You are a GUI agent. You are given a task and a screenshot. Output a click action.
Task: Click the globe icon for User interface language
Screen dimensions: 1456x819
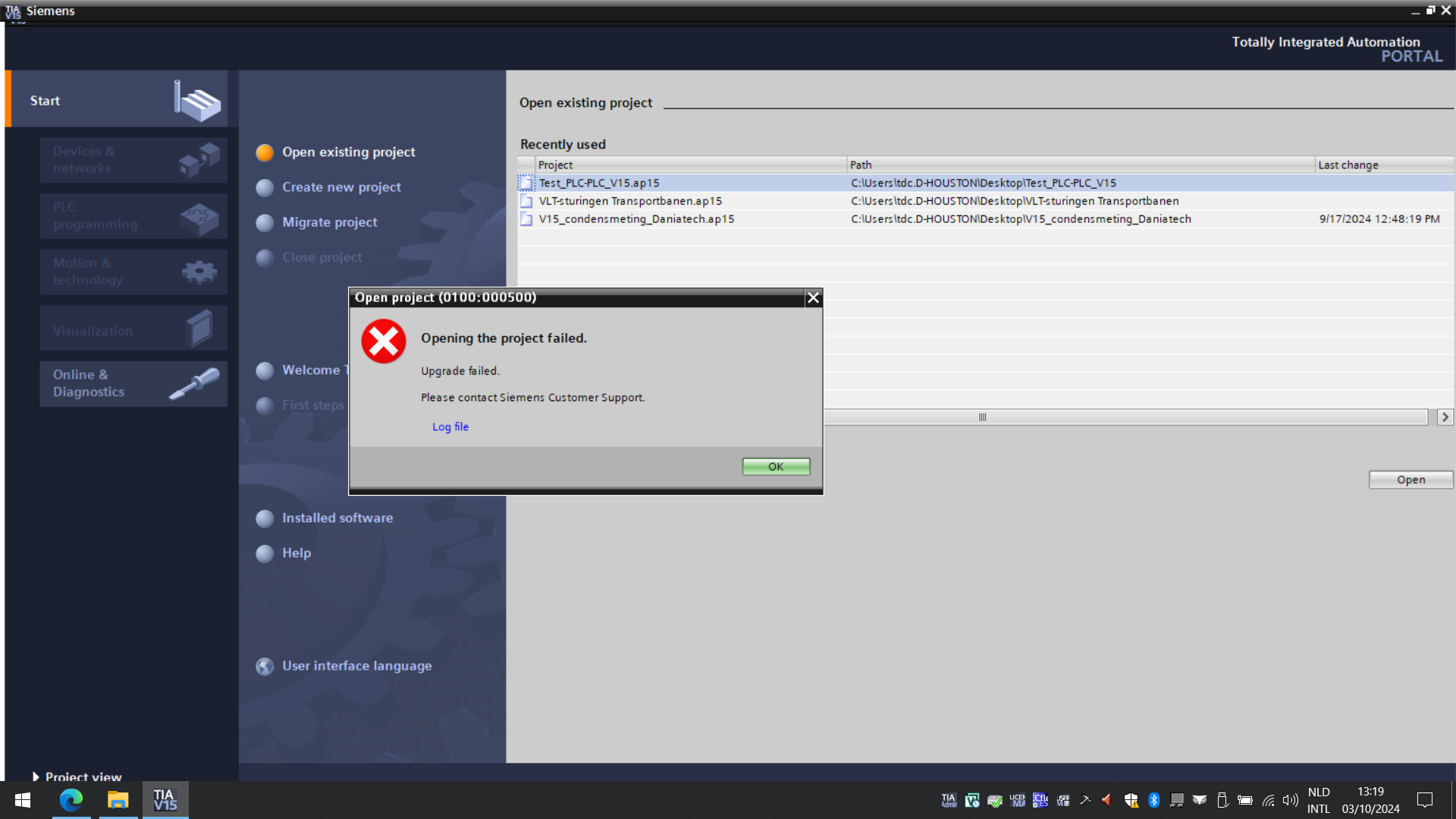(x=265, y=667)
